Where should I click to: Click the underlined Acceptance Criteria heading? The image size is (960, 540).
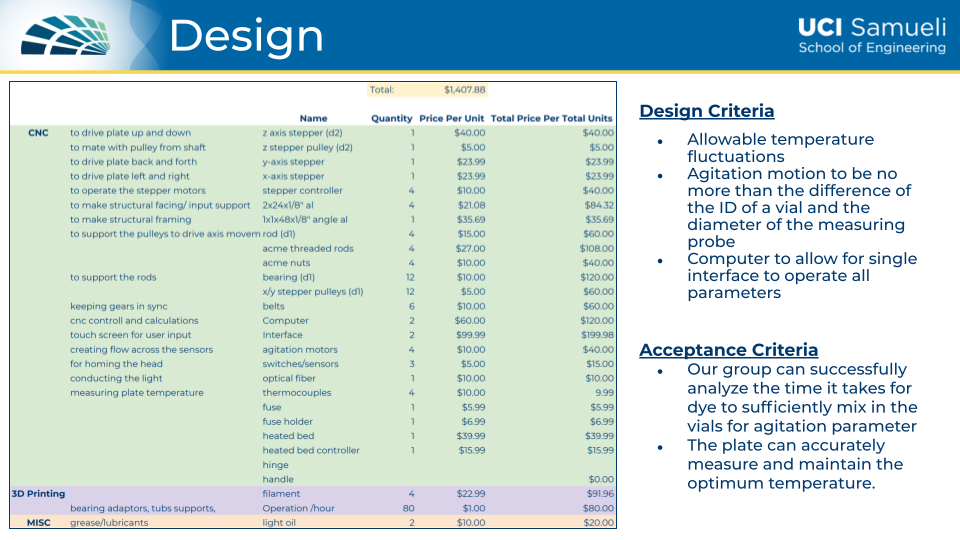click(x=728, y=350)
